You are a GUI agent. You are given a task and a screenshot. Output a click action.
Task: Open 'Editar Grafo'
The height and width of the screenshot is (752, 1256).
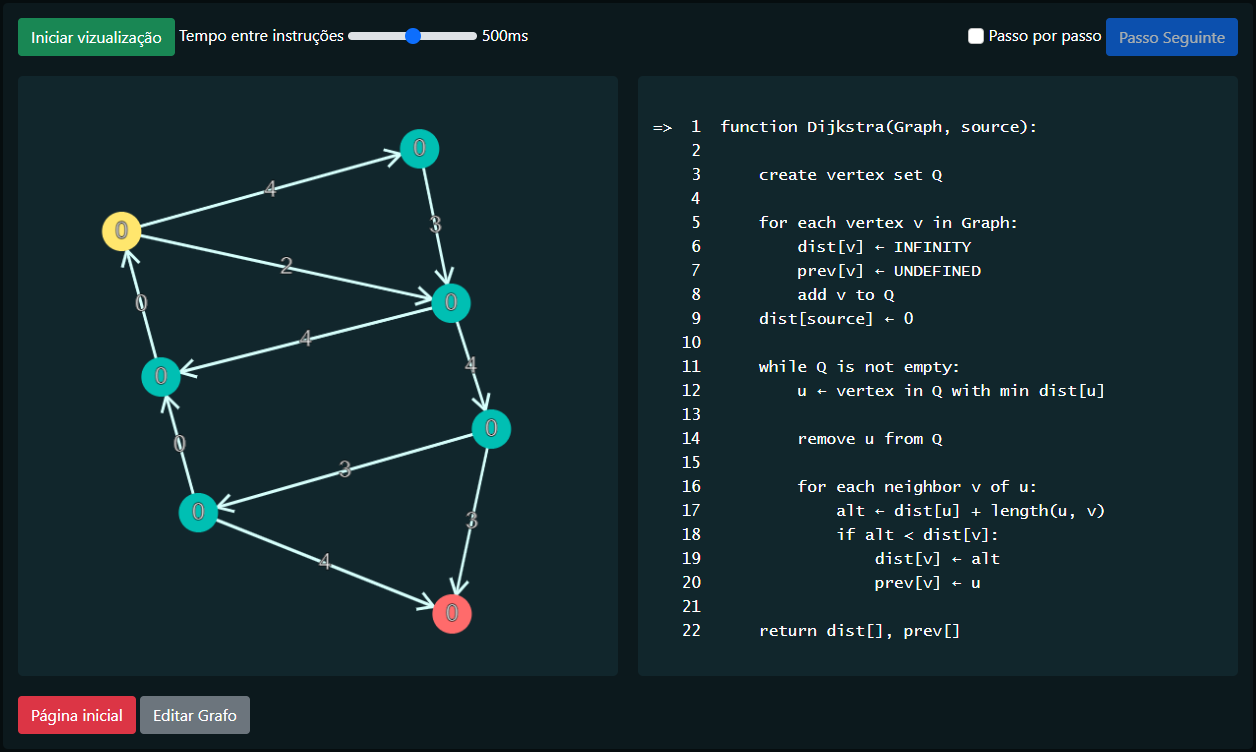tap(195, 715)
